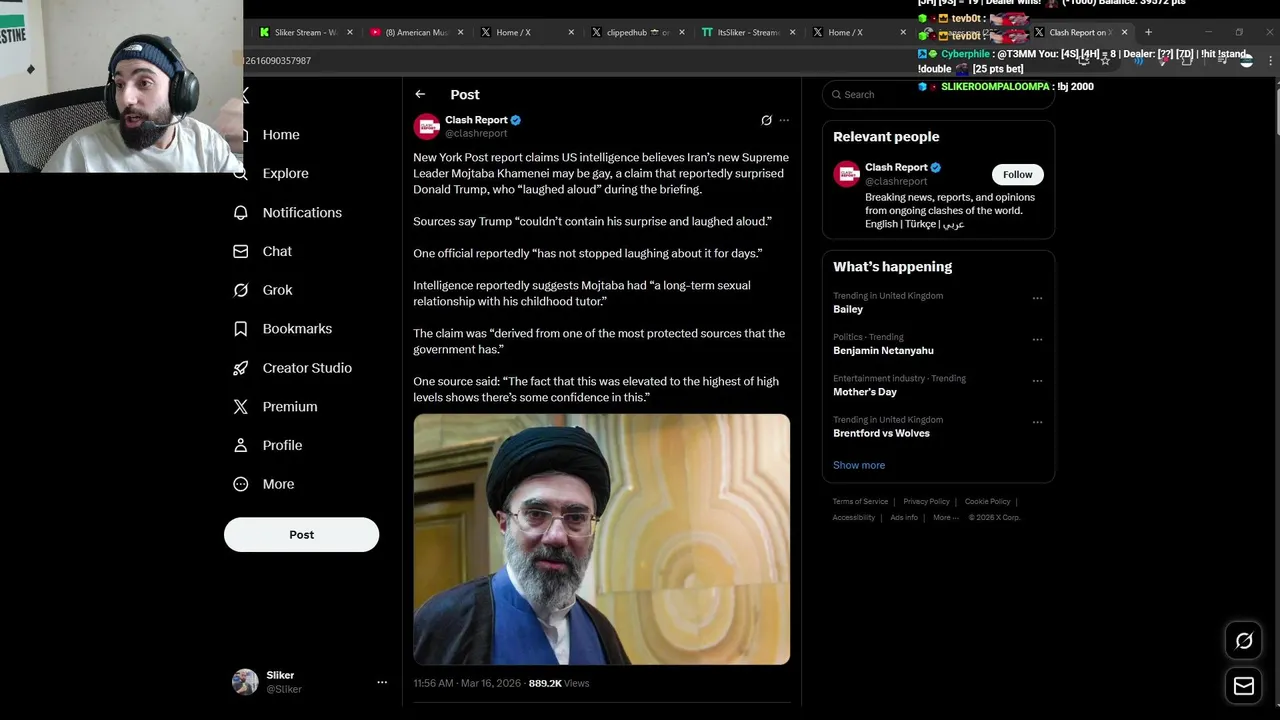Open post options three-dot menu

click(784, 120)
